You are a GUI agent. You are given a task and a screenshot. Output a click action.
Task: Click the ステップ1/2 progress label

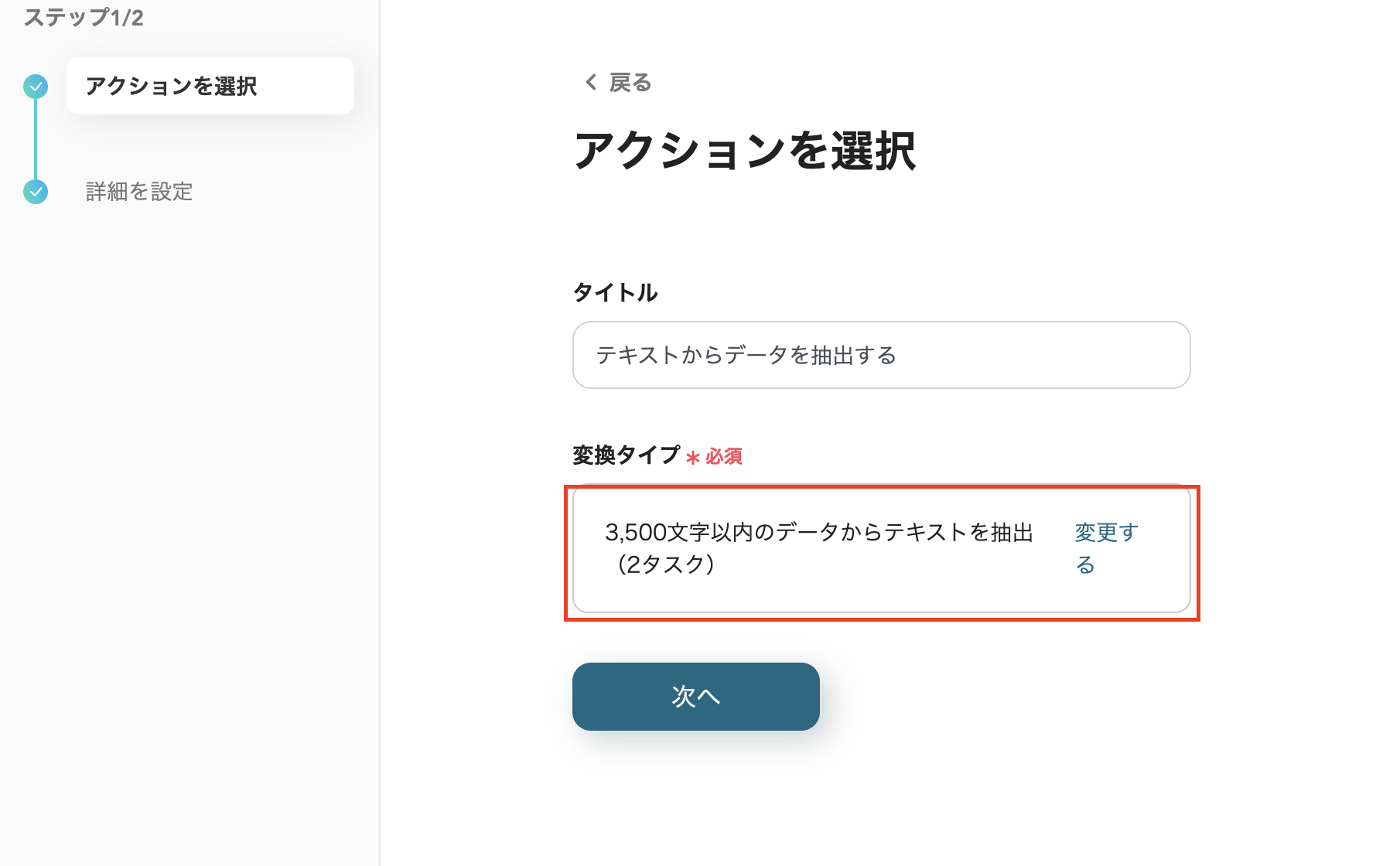[84, 17]
